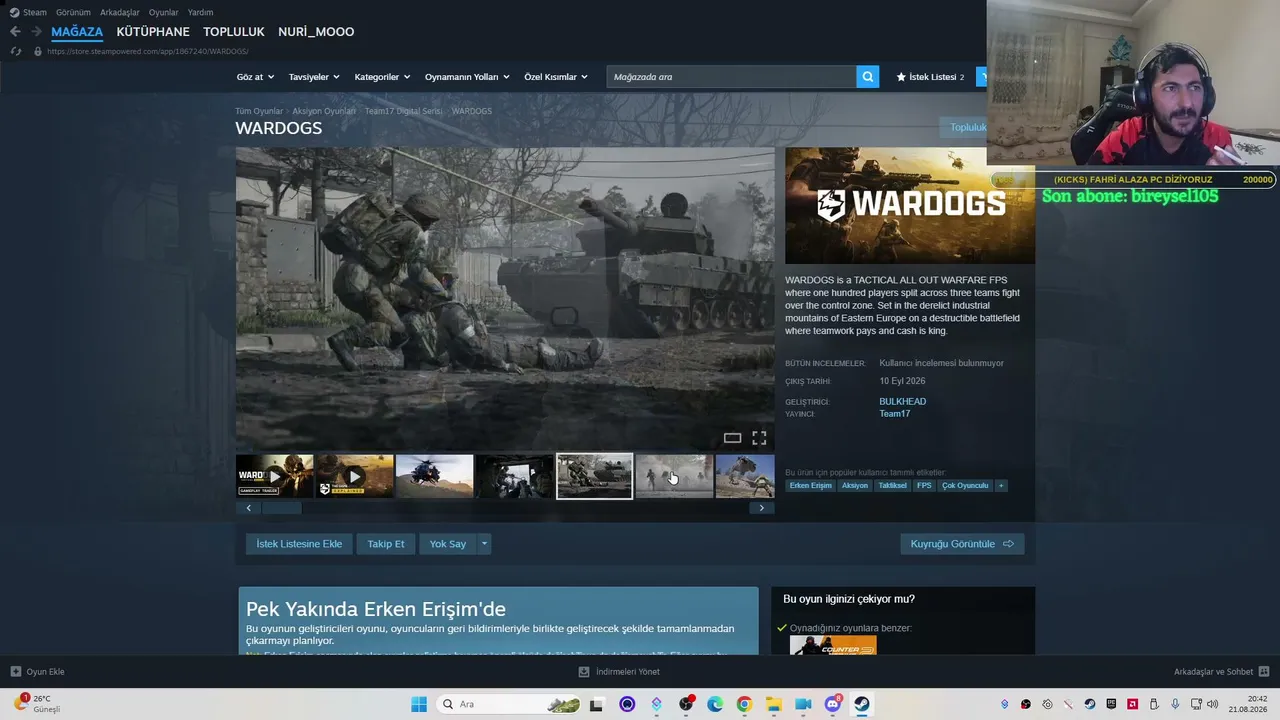Open the weather widget showing 26°C
Screen dimensions: 1280x720
pos(36,704)
